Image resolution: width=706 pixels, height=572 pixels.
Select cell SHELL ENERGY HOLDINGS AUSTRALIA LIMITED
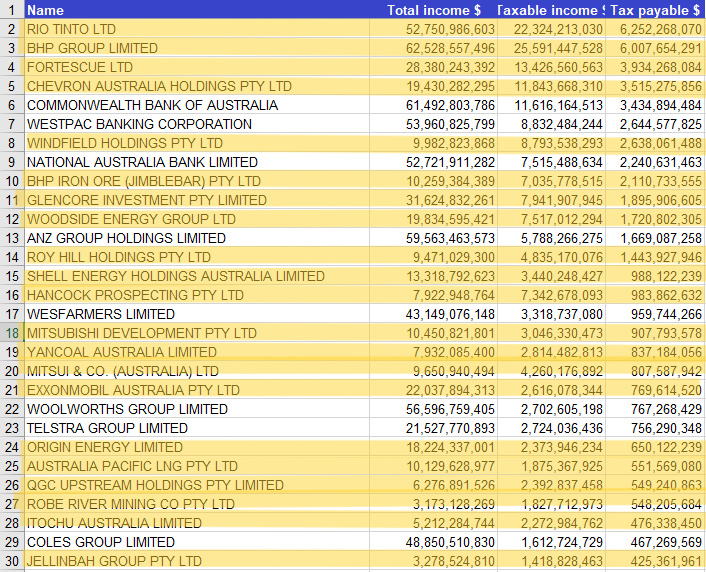197,276
